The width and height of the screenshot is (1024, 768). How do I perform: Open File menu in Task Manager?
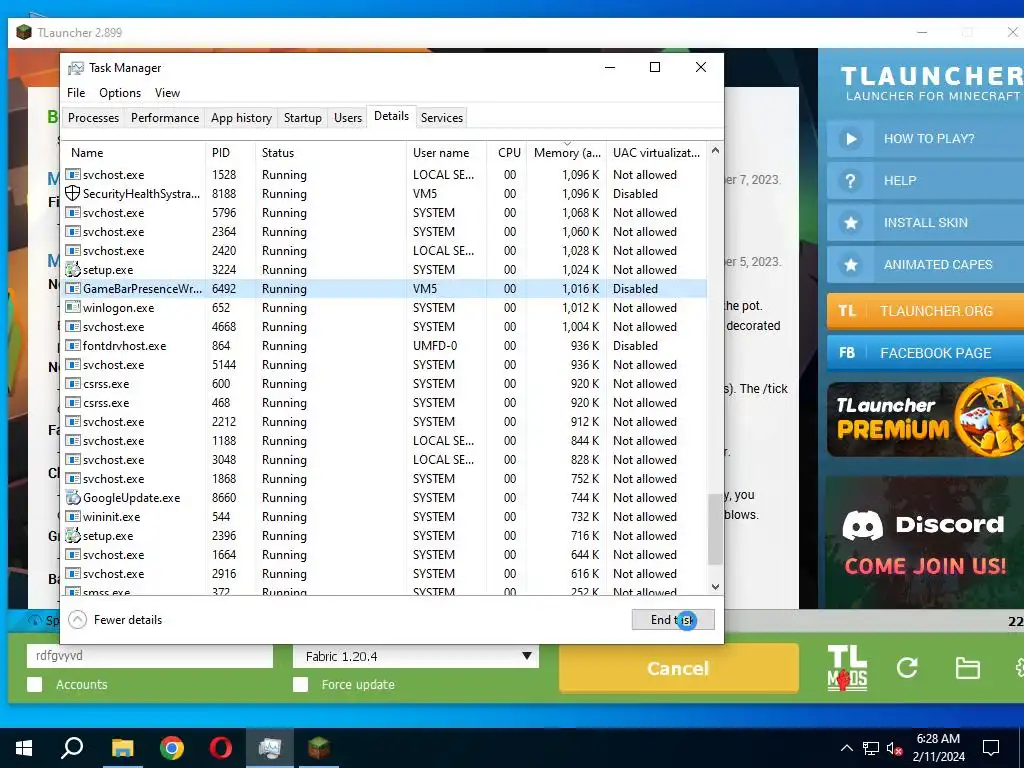click(76, 93)
